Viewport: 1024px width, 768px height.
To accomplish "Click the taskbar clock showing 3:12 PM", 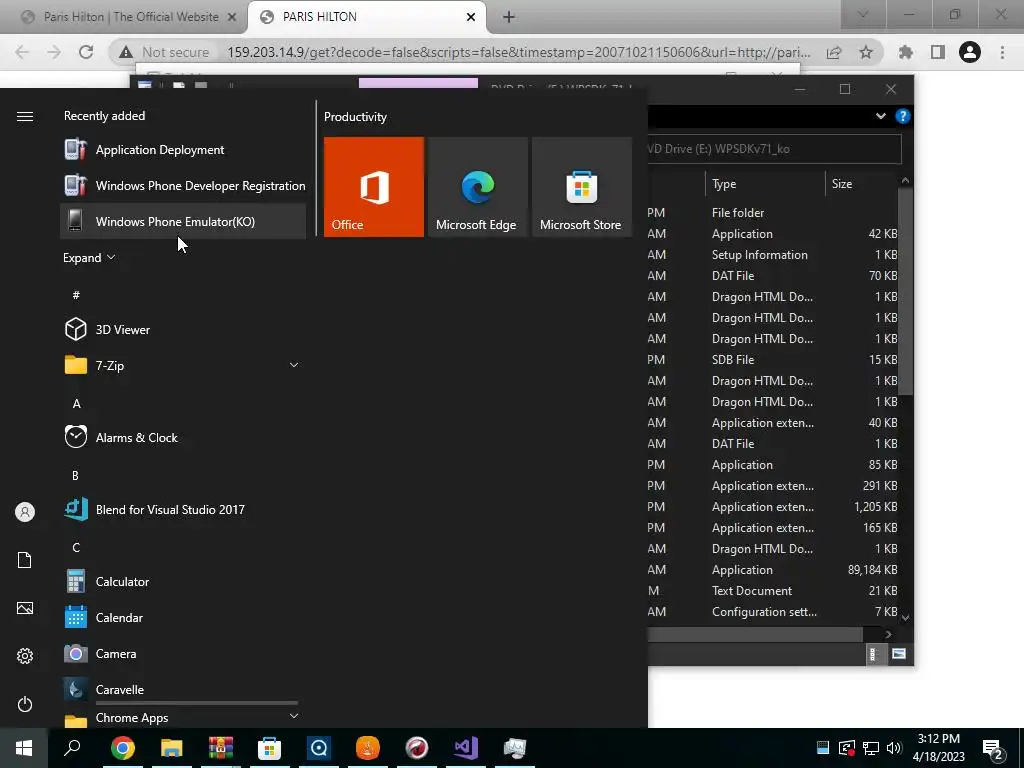I will (x=938, y=748).
